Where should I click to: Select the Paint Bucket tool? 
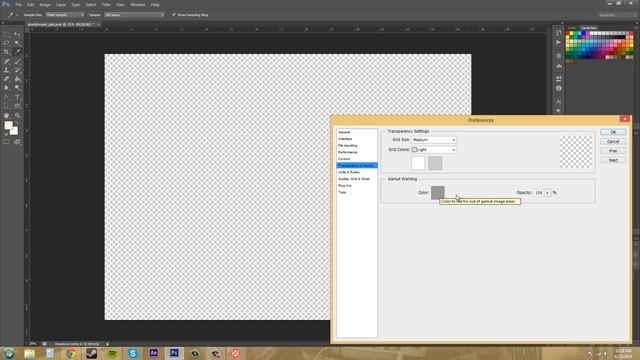click(x=17, y=79)
